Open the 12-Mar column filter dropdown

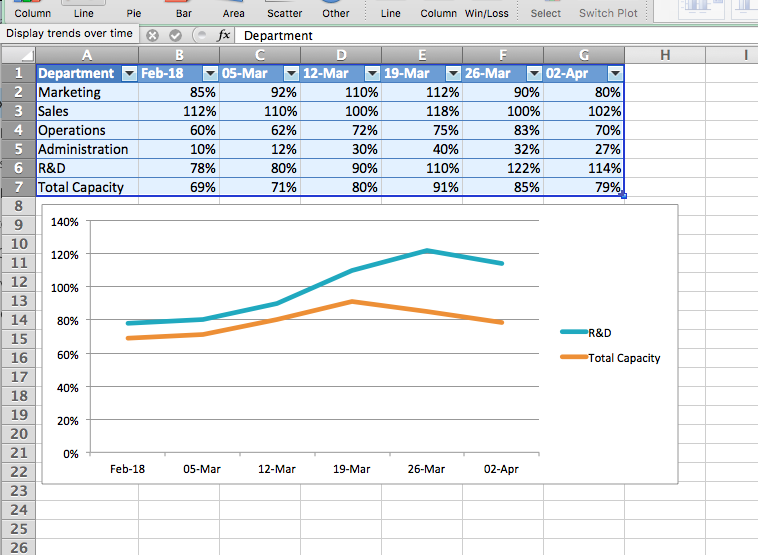click(x=372, y=73)
